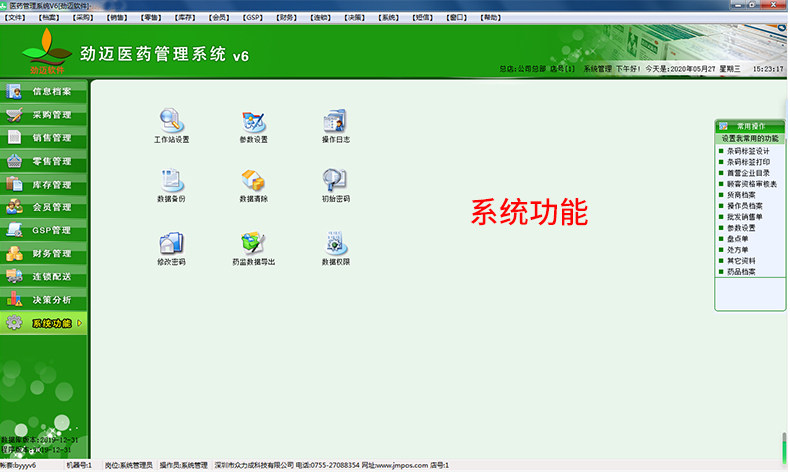Open 条码标签打印 shortcut
Image resolution: width=790 pixels, height=472 pixels.
(748, 162)
